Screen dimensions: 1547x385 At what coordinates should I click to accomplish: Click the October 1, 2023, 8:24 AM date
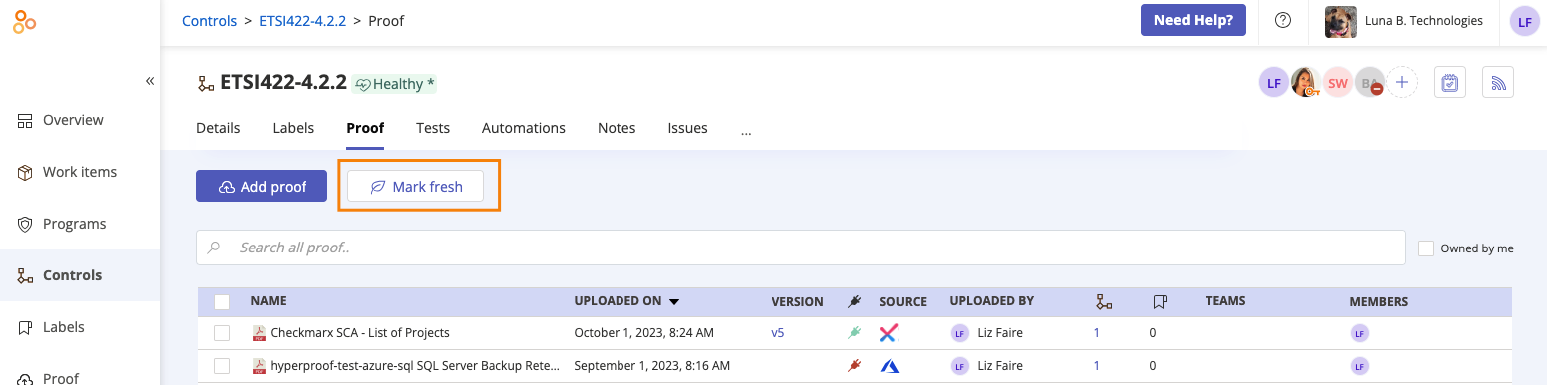[644, 333]
